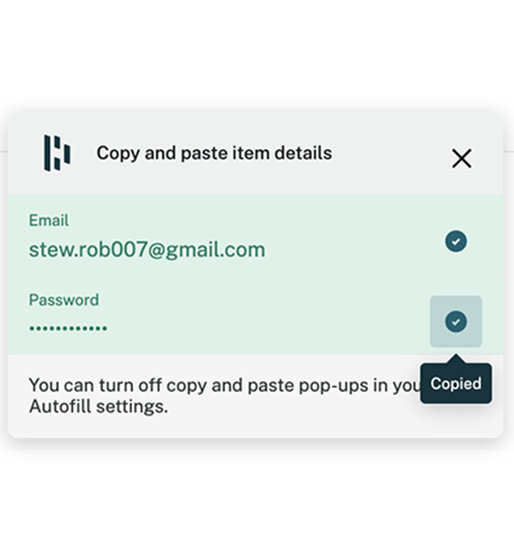Click the pointer arrow atop Copied tooltip
Image resolution: width=514 pixels, height=560 pixels.
(456, 359)
